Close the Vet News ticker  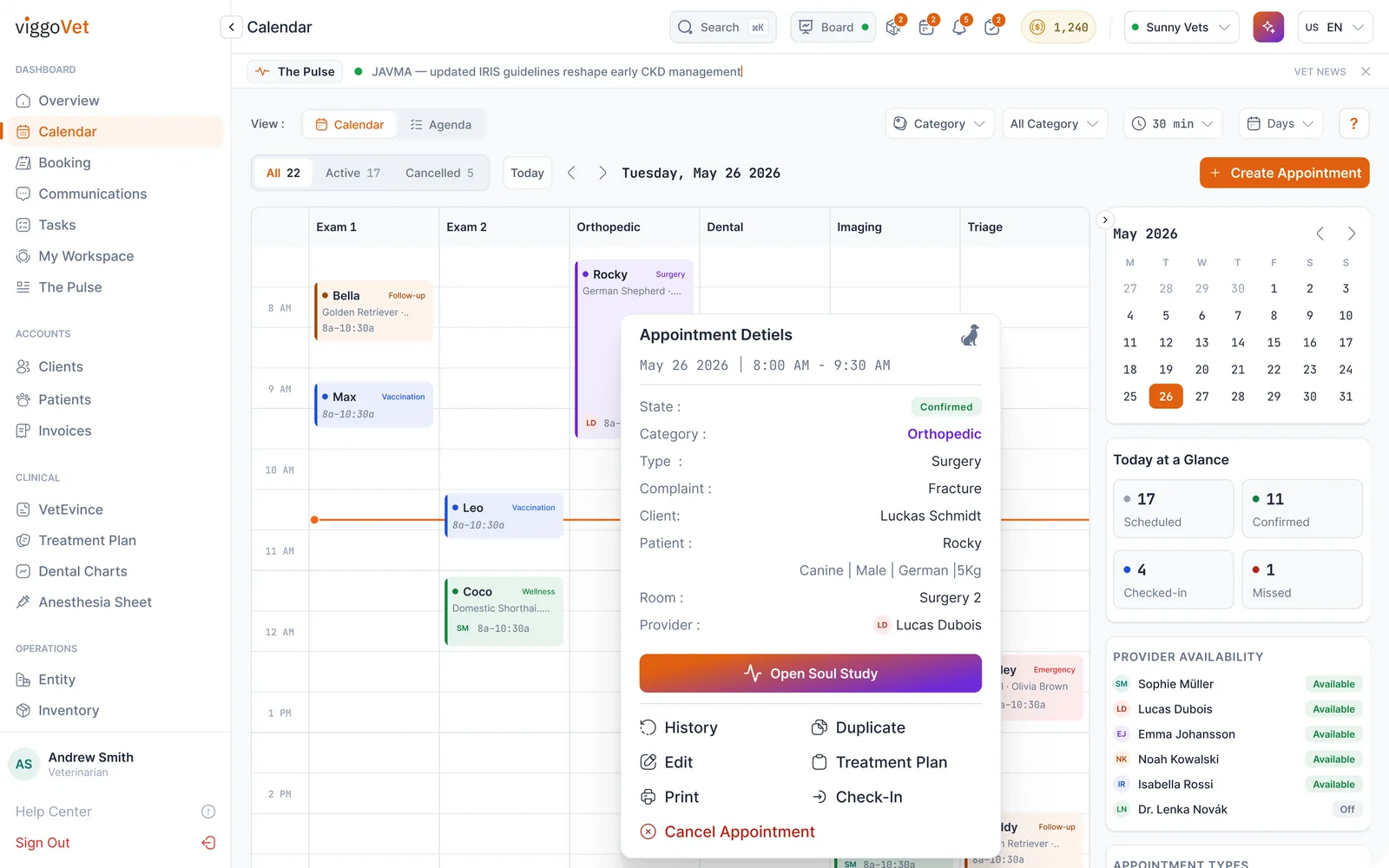[1366, 71]
